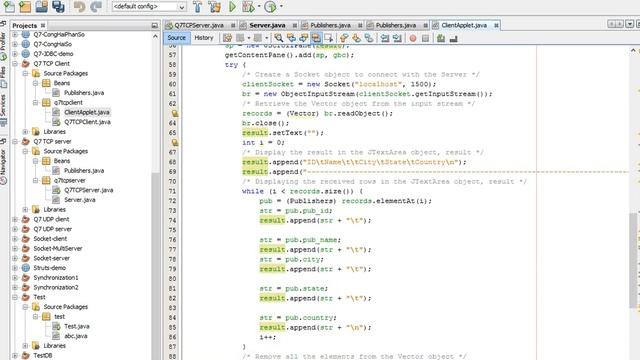The height and width of the screenshot is (360, 640).
Task: Click Shift Line Left icon
Action: point(384,38)
